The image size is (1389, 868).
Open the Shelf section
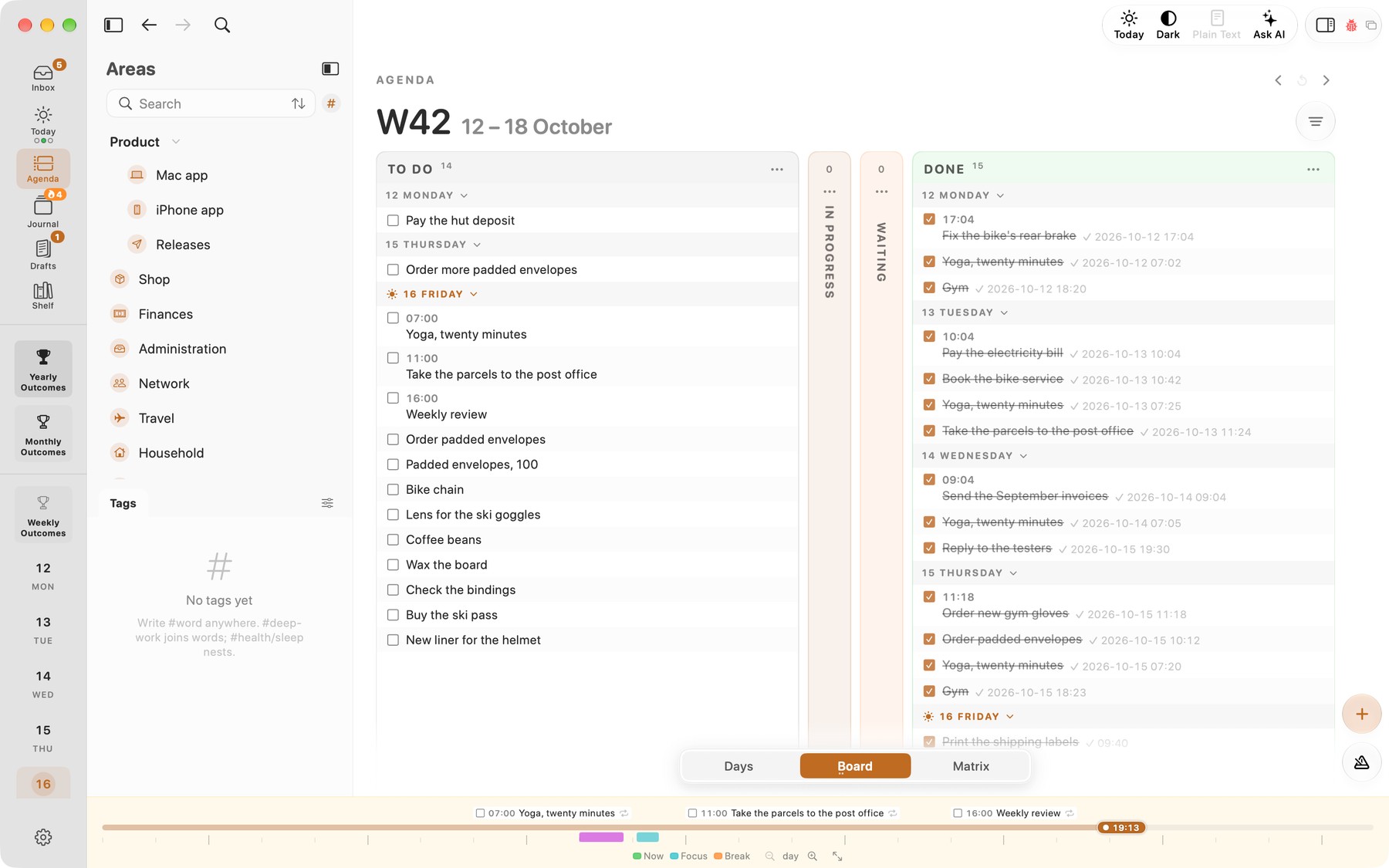pyautogui.click(x=43, y=296)
